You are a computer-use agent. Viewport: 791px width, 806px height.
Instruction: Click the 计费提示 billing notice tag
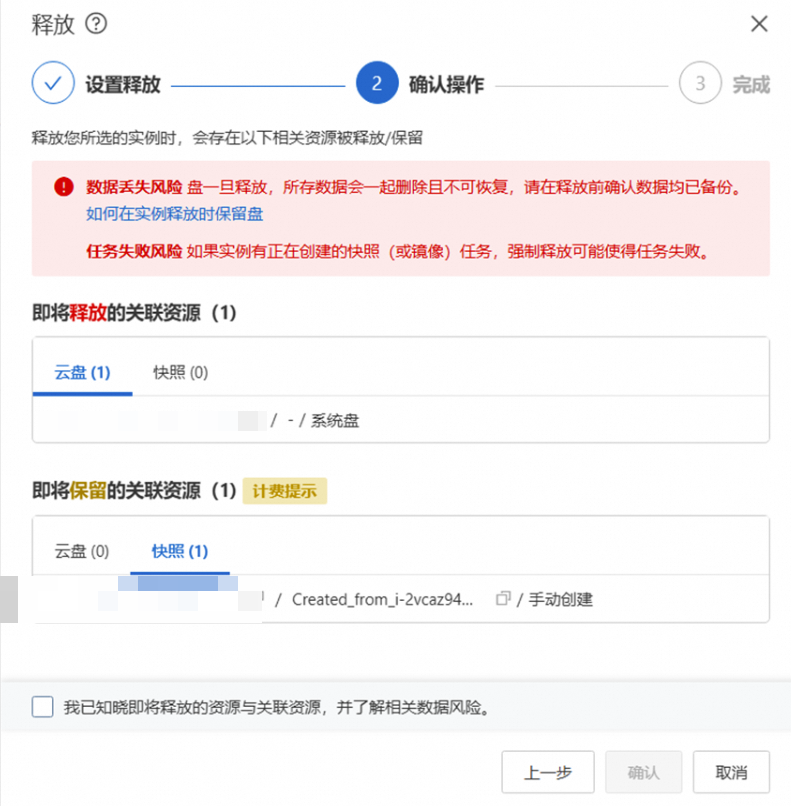(285, 491)
